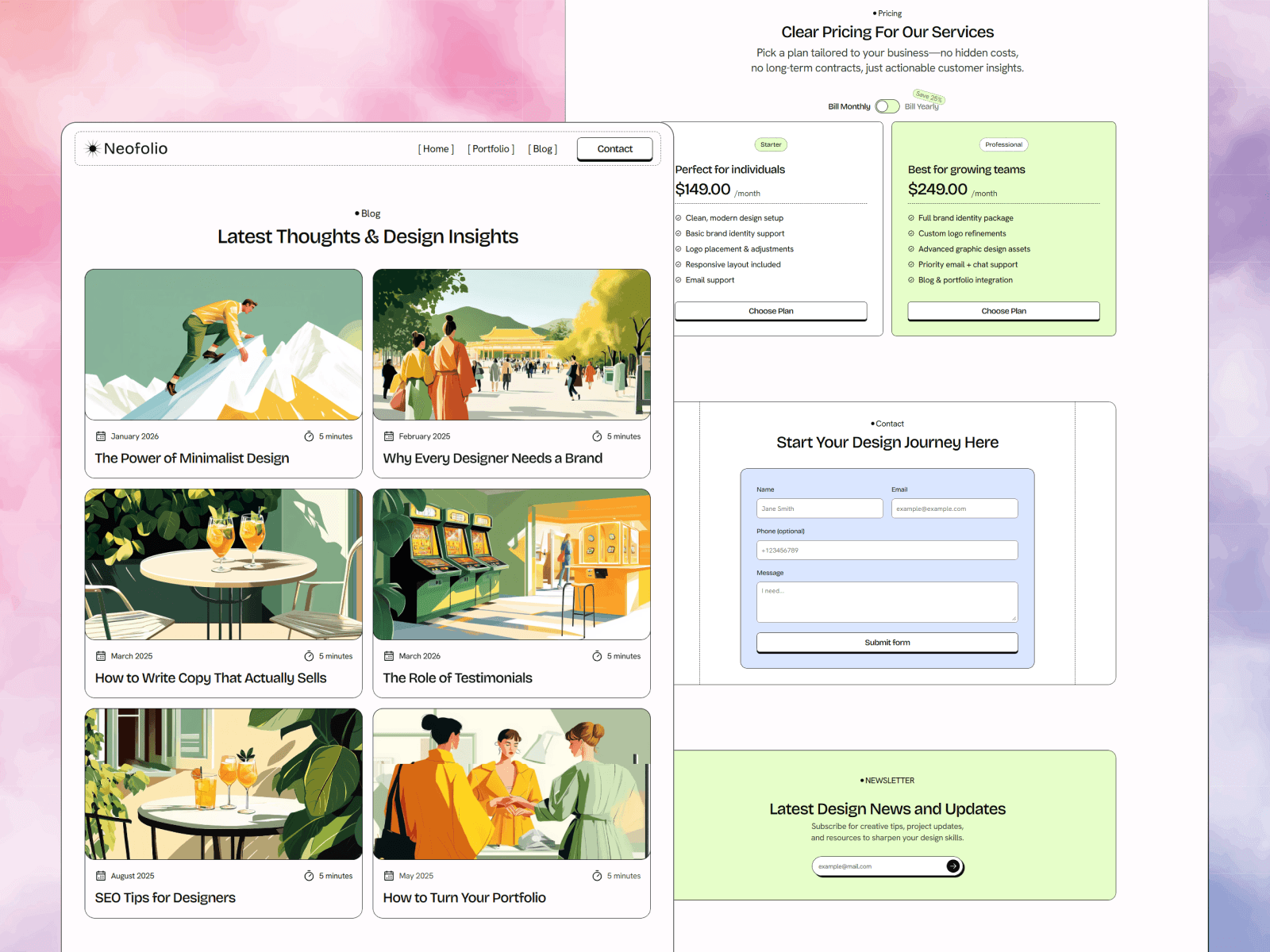This screenshot has height=952, width=1270.
Task: Choose Plan for the Starter tier
Action: tap(771, 311)
